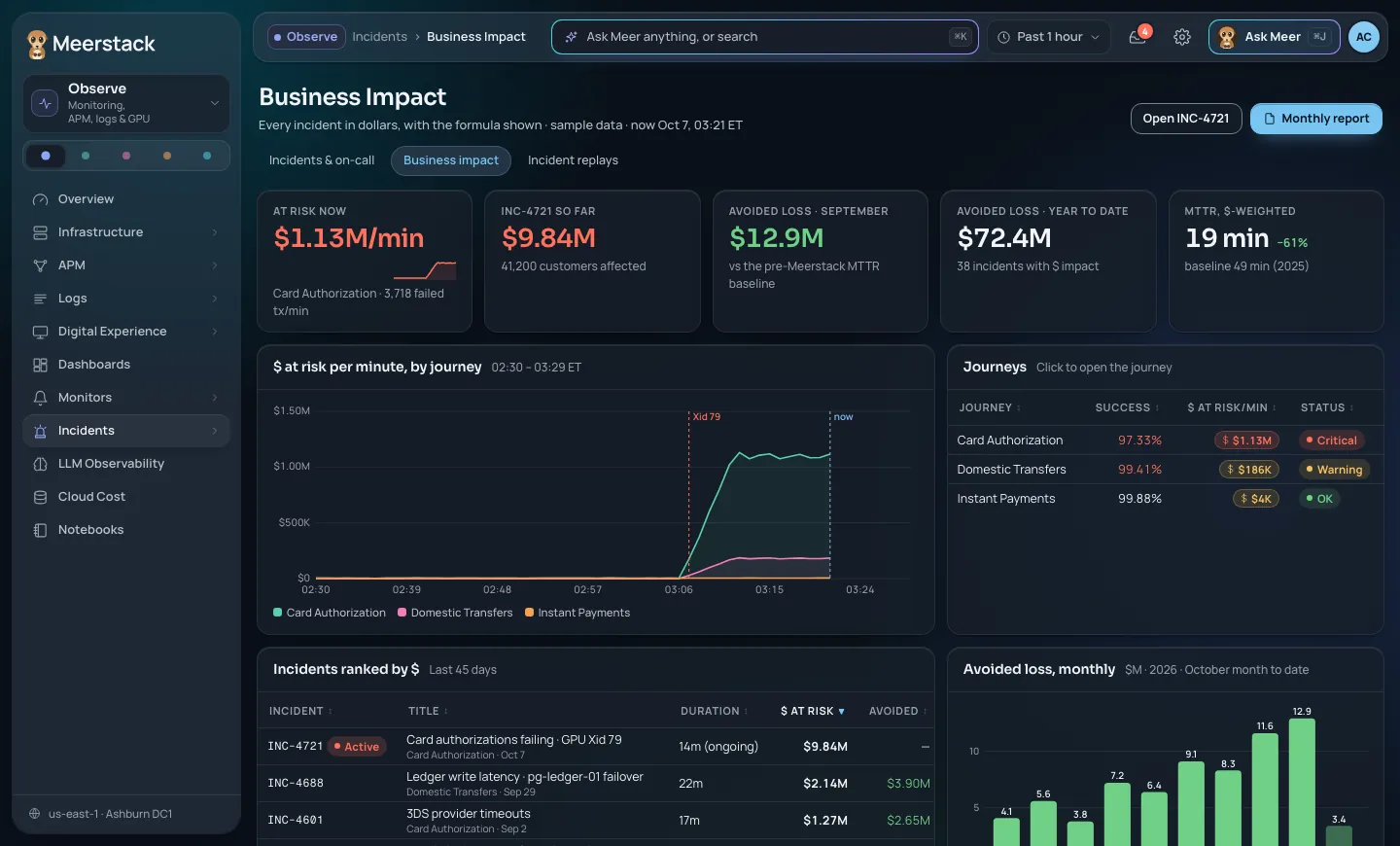Image resolution: width=1400 pixels, height=846 pixels.
Task: Sort journeys table by Status column
Action: click(1327, 408)
